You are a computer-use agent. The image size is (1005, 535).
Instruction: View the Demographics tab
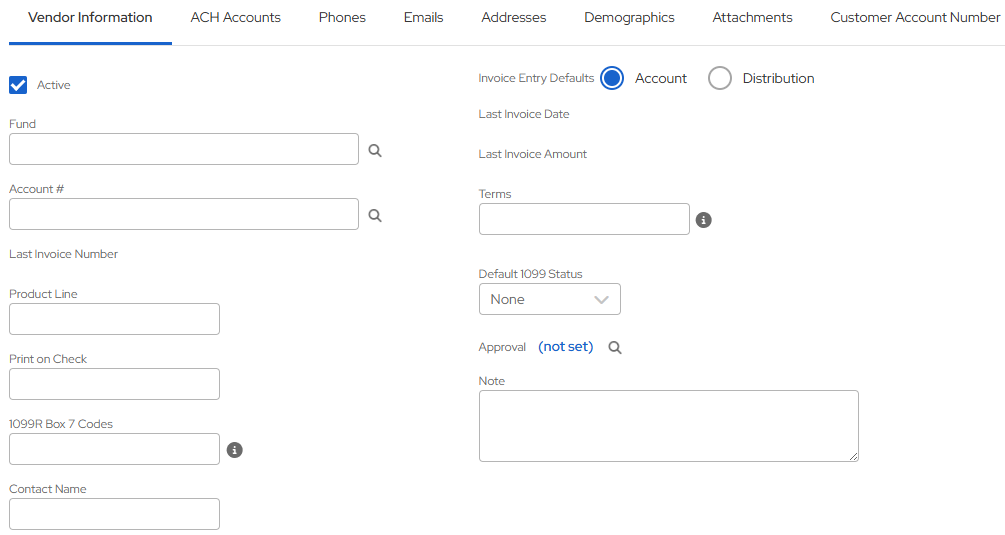click(629, 18)
